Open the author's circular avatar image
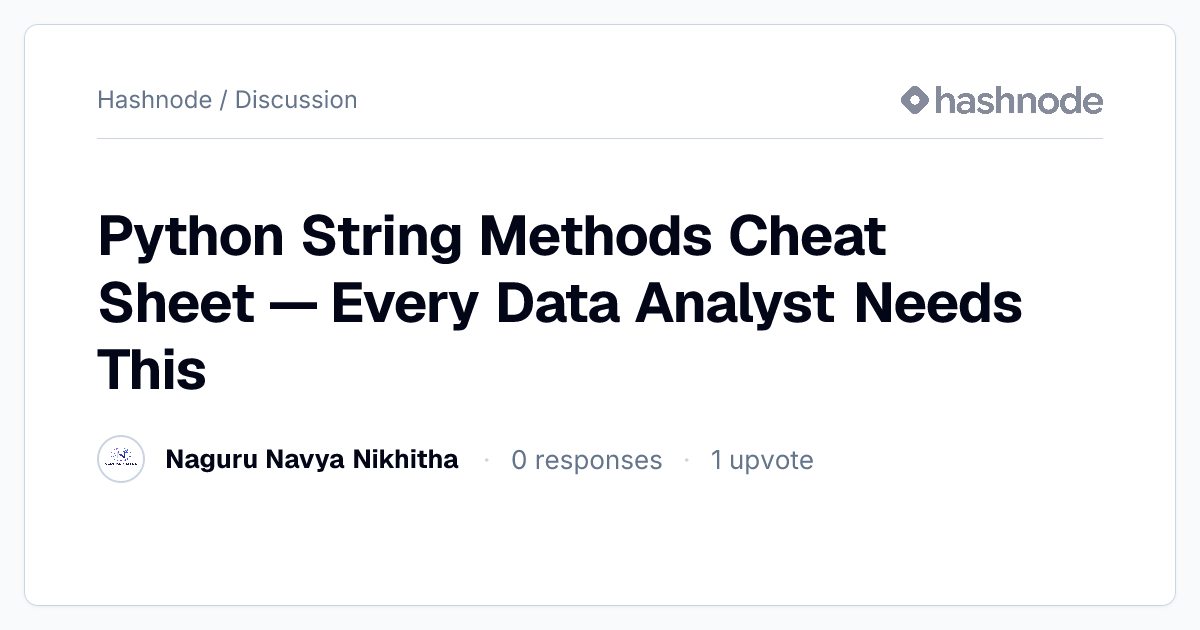The width and height of the screenshot is (1200, 630). point(121,460)
